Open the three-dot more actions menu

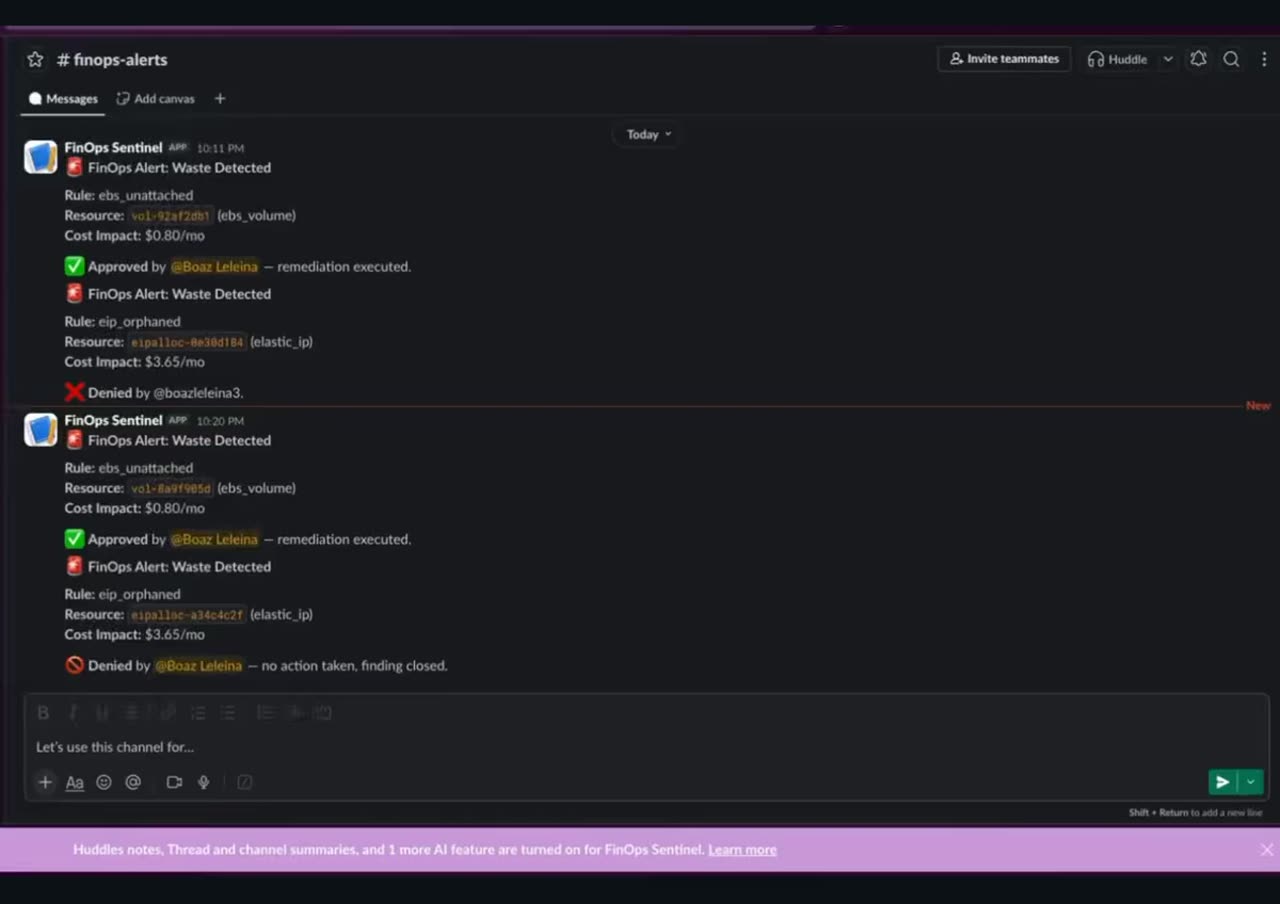click(x=1264, y=59)
